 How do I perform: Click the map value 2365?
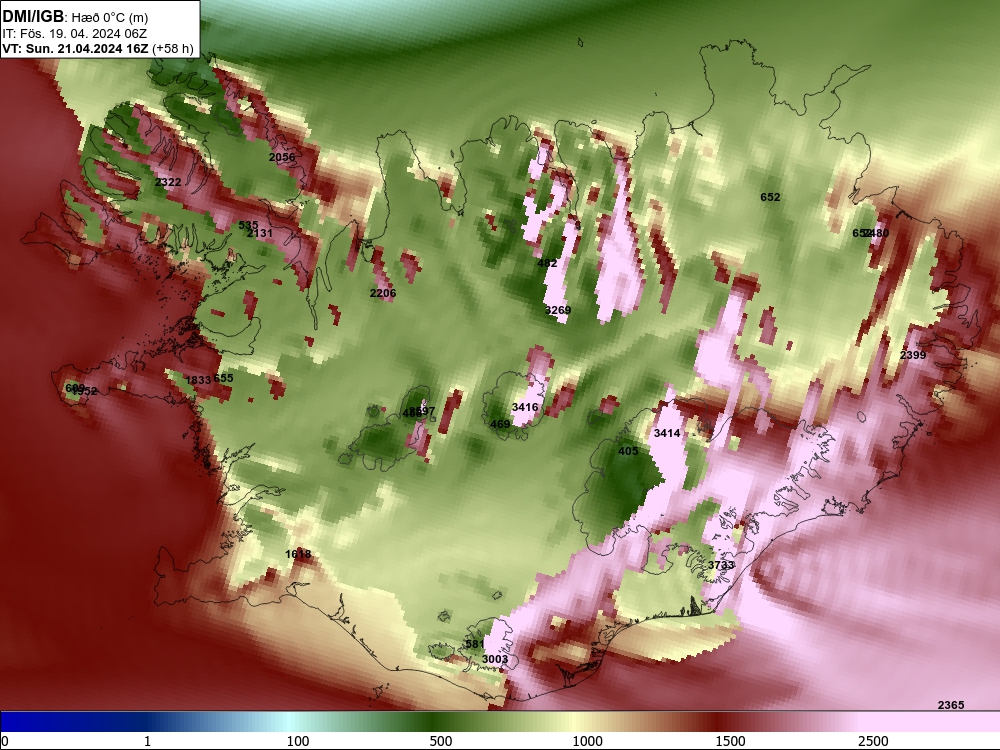(x=951, y=705)
